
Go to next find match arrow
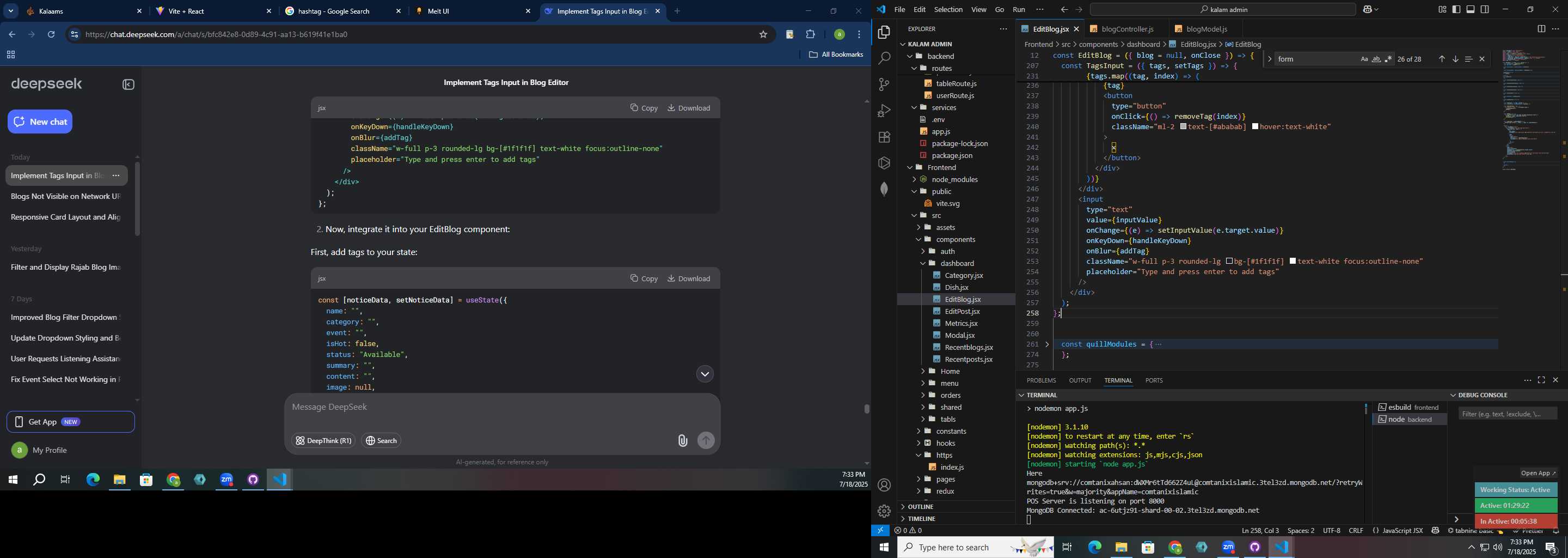[1455, 59]
